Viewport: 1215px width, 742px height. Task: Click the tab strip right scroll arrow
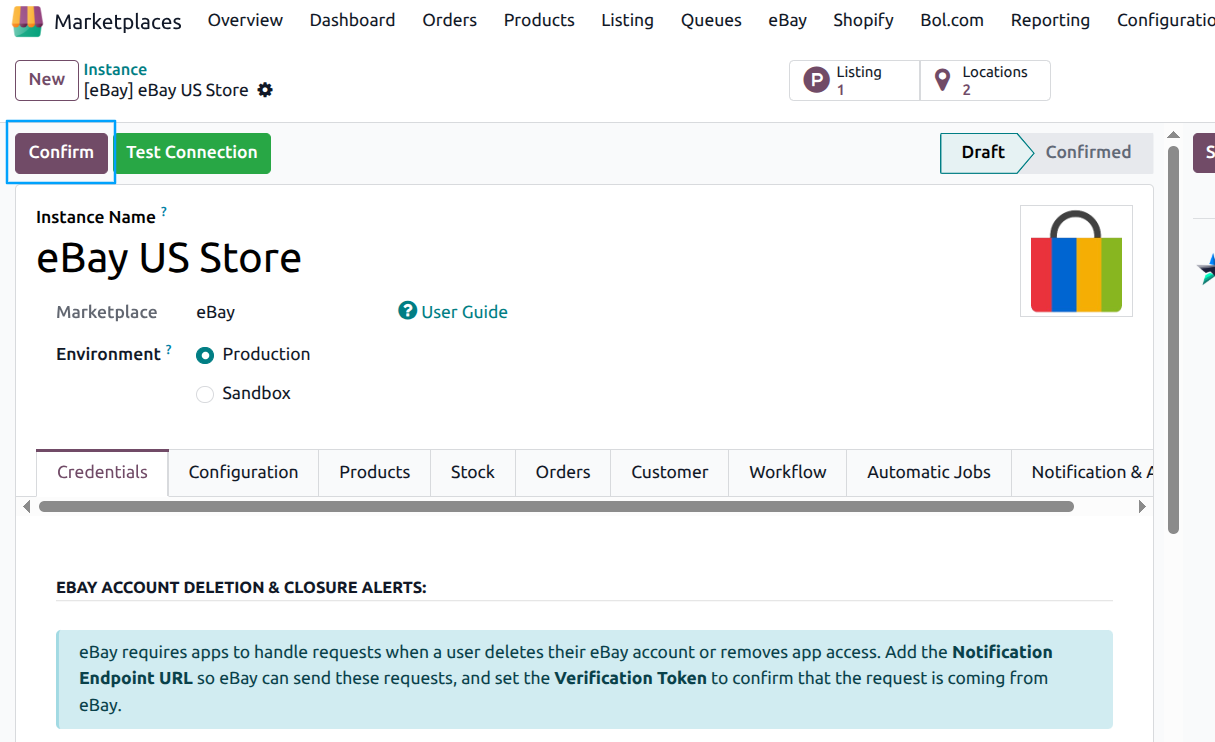pos(1142,507)
